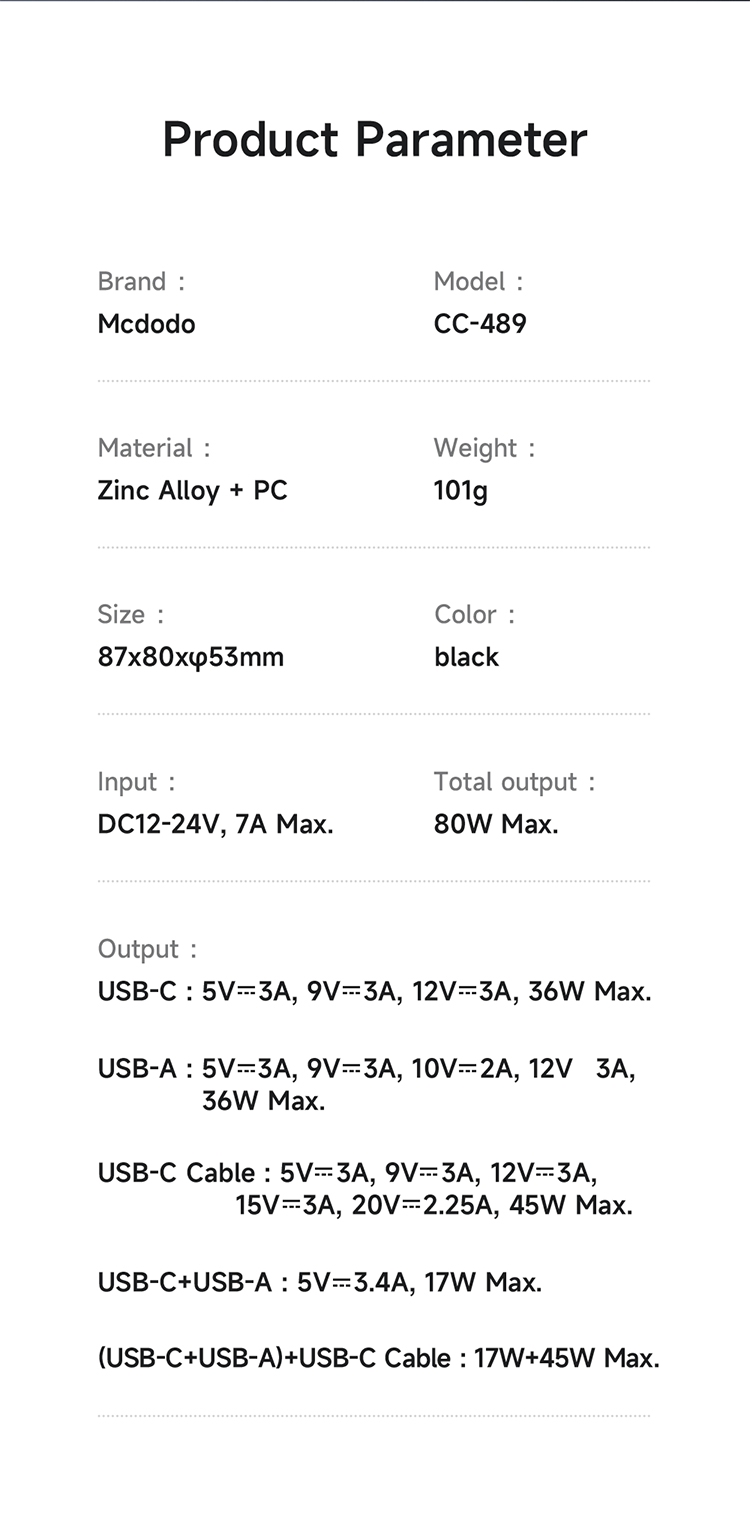Screen dimensions: 750x1538
Task: Click the Zinc Alloy + PC value
Action: (192, 491)
